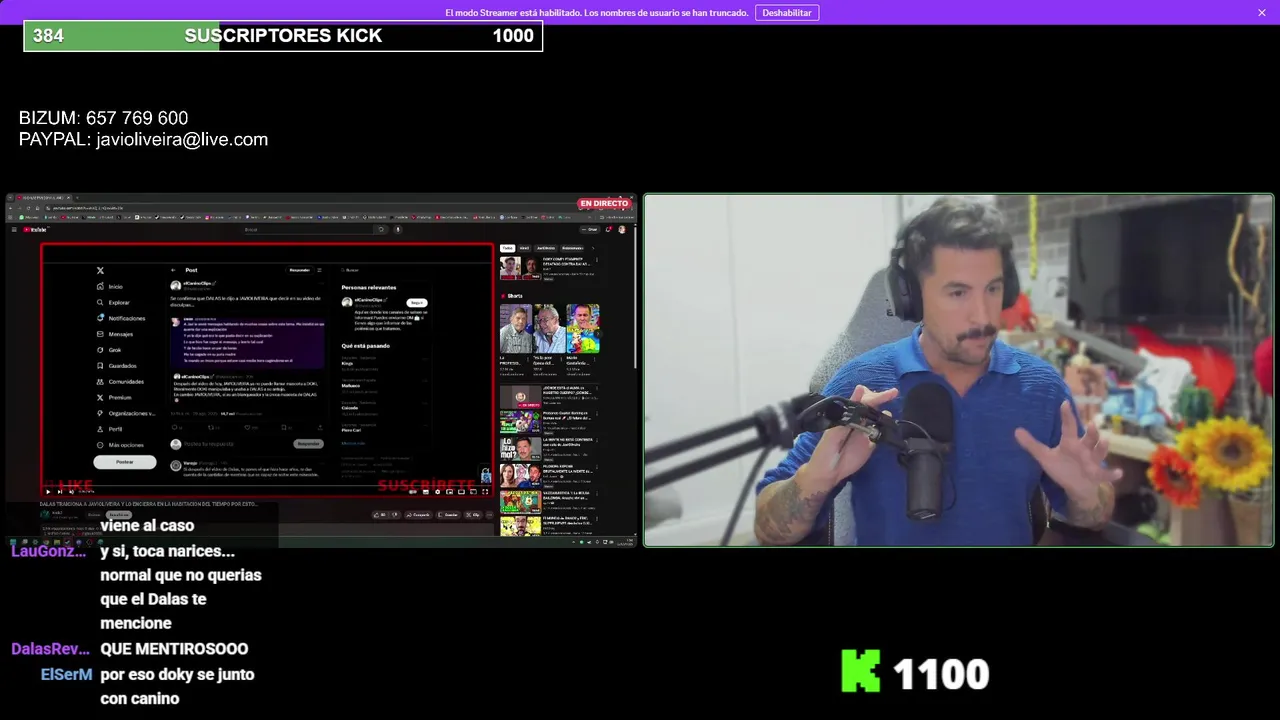This screenshot has width=1280, height=720.
Task: Click the back arrow next to Post
Action: pos(173,270)
